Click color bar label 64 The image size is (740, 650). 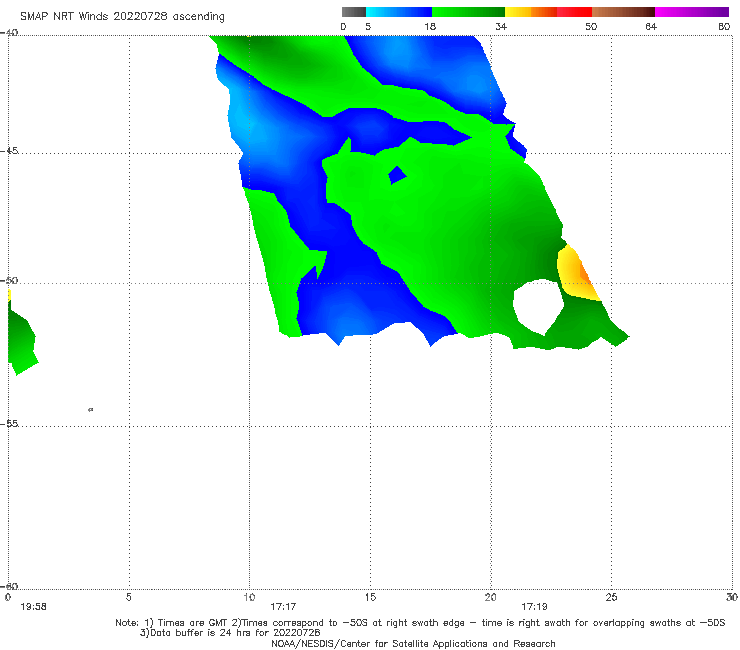pyautogui.click(x=651, y=26)
